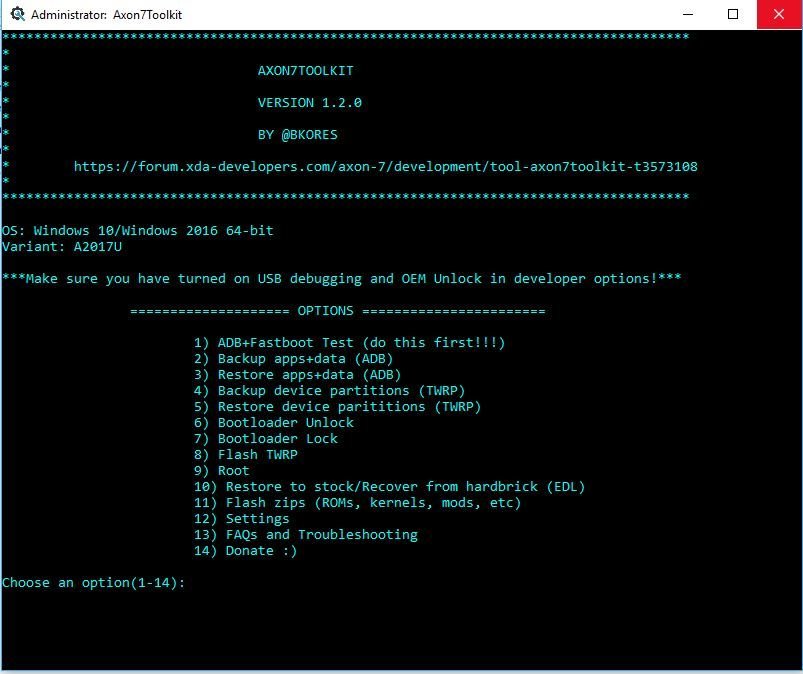Click the 'BY @BKORES' author line
This screenshot has height=674, width=803.
(x=298, y=135)
